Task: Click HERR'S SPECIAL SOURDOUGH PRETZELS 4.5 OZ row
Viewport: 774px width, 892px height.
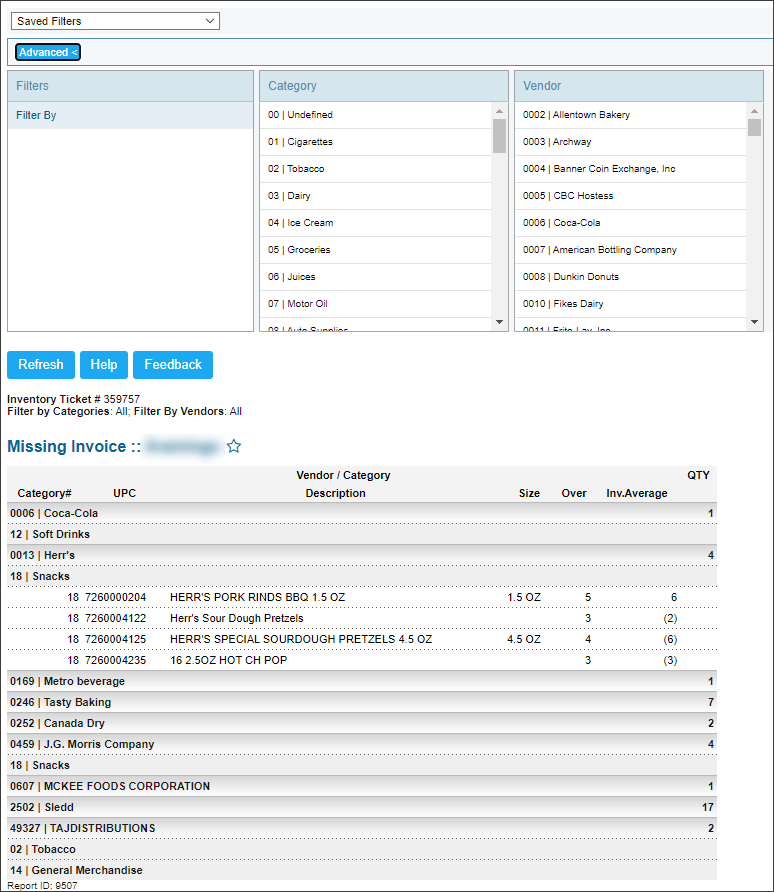Action: tap(362, 639)
